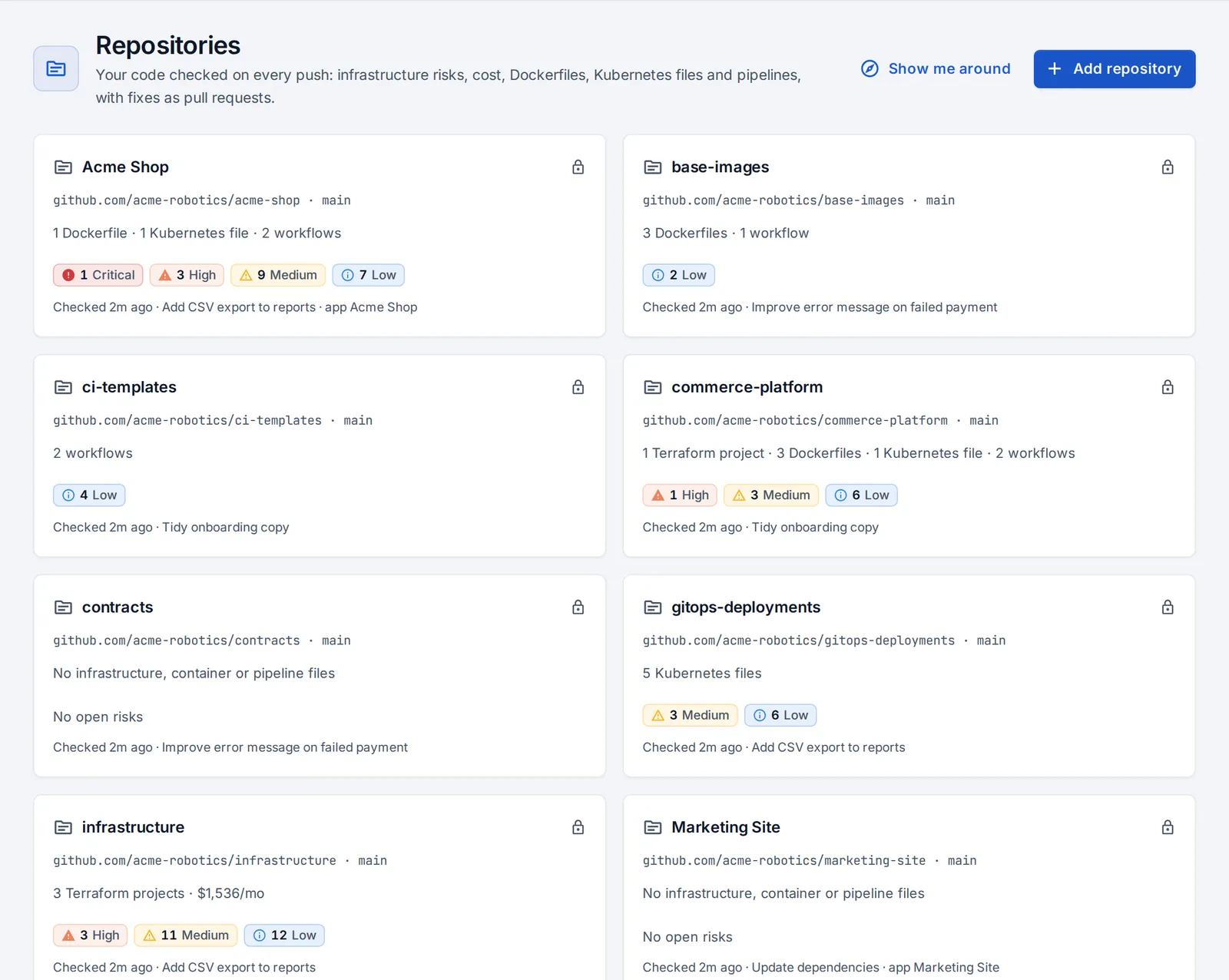Click the compass icon beside Show me around
This screenshot has width=1229, height=980.
point(870,68)
